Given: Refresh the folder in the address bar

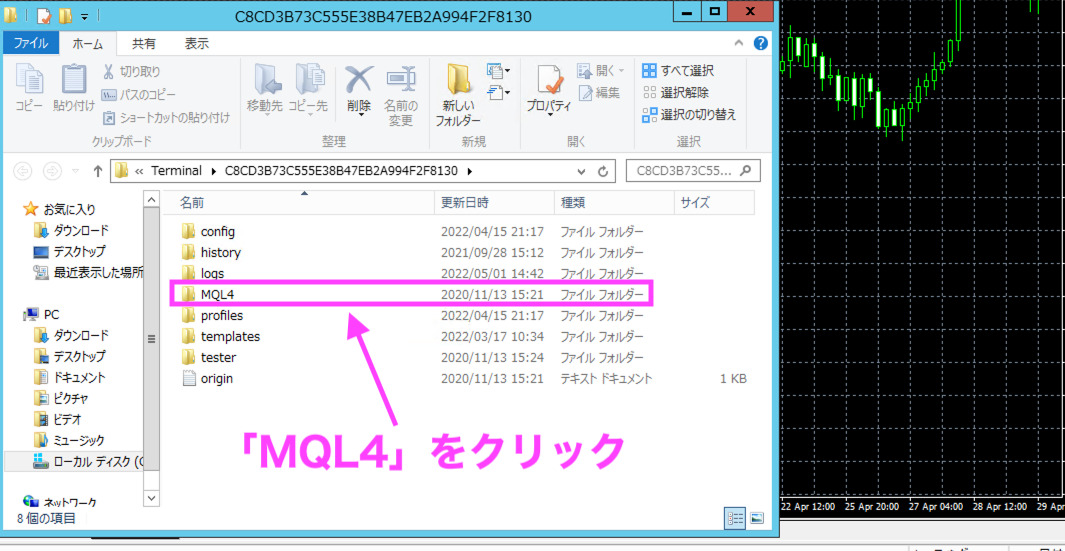Looking at the screenshot, I should [x=603, y=171].
